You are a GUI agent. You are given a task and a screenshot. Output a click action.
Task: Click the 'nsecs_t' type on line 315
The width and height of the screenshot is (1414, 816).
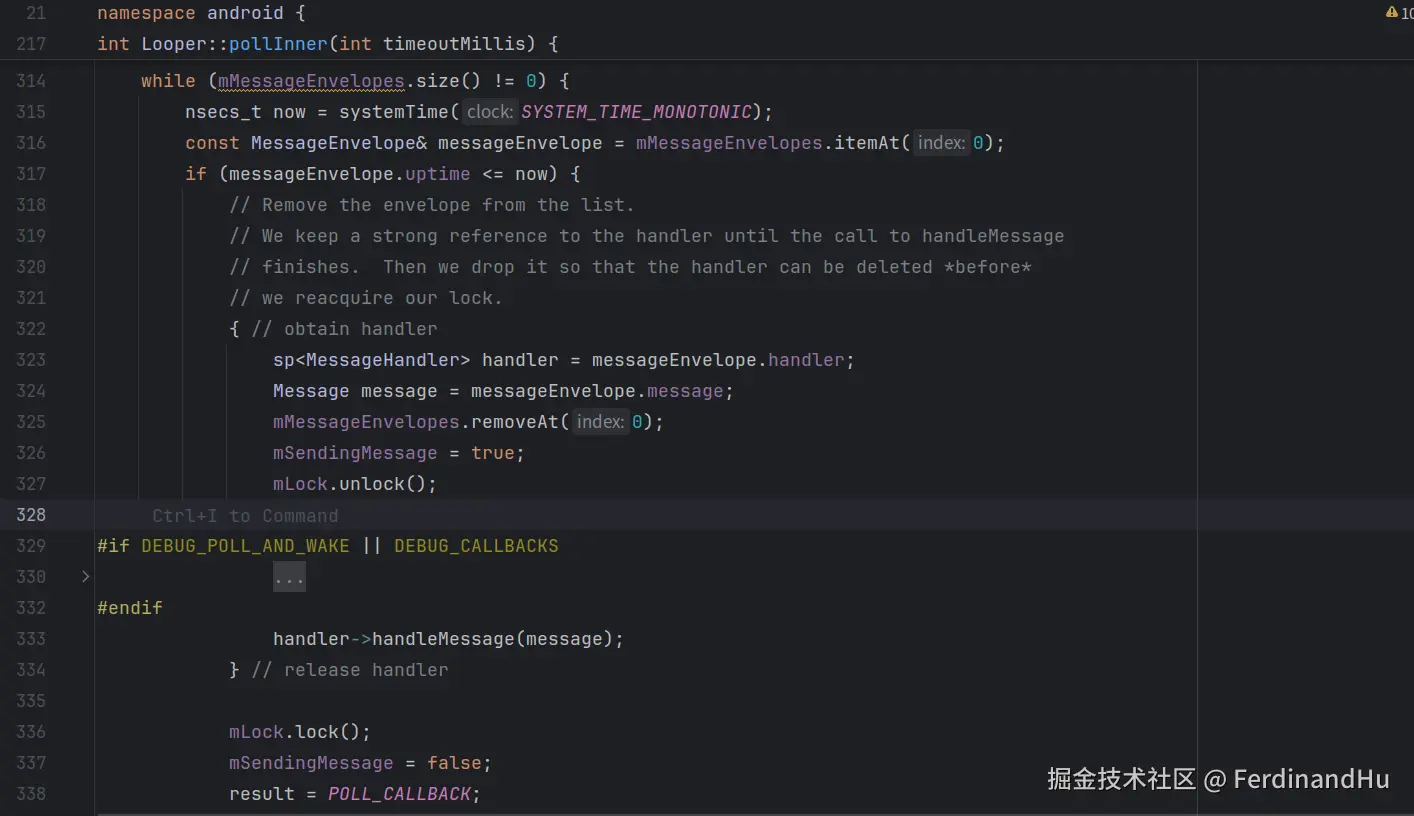[223, 112]
